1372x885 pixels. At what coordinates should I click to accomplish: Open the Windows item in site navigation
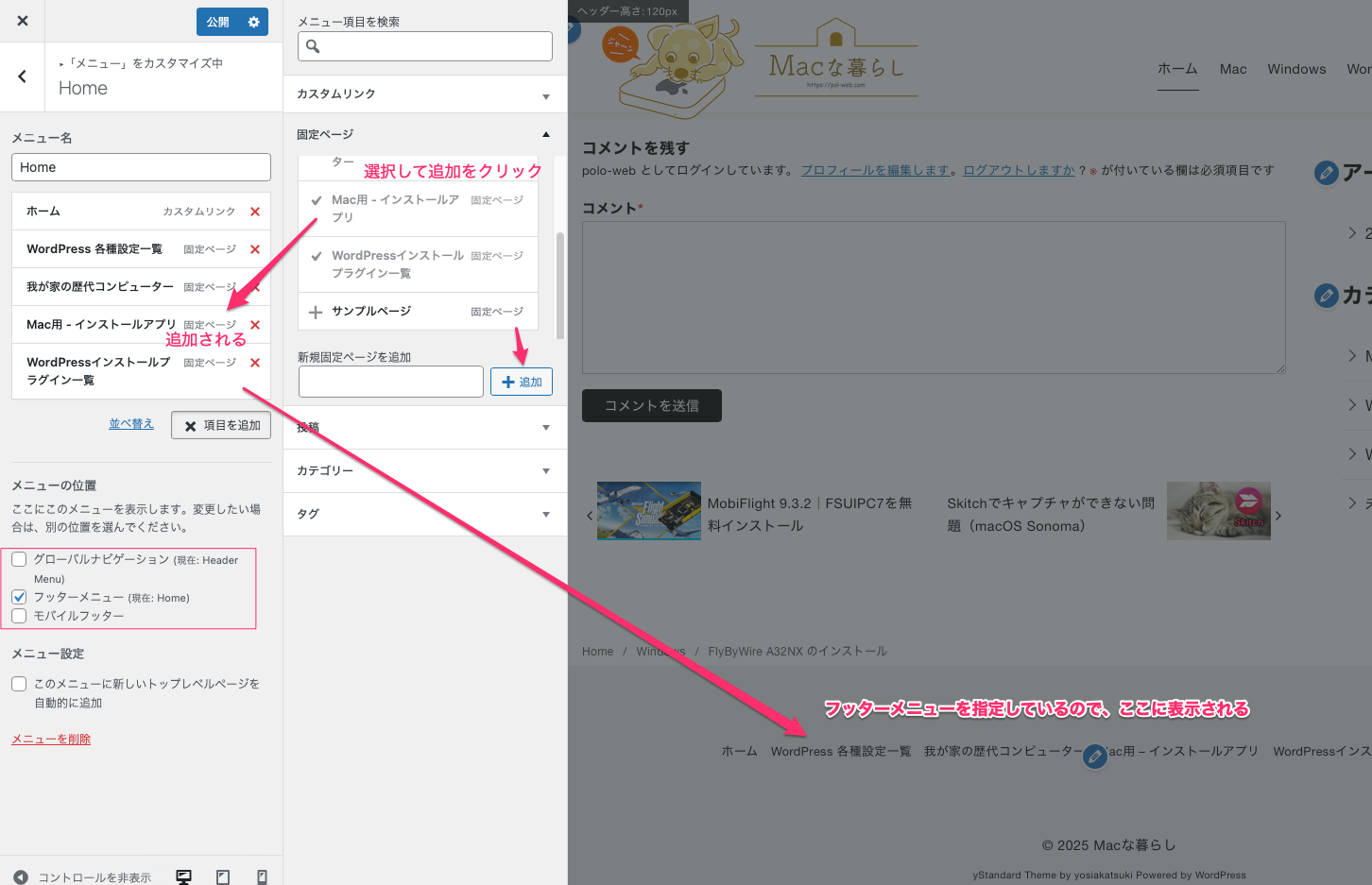[x=1295, y=69]
